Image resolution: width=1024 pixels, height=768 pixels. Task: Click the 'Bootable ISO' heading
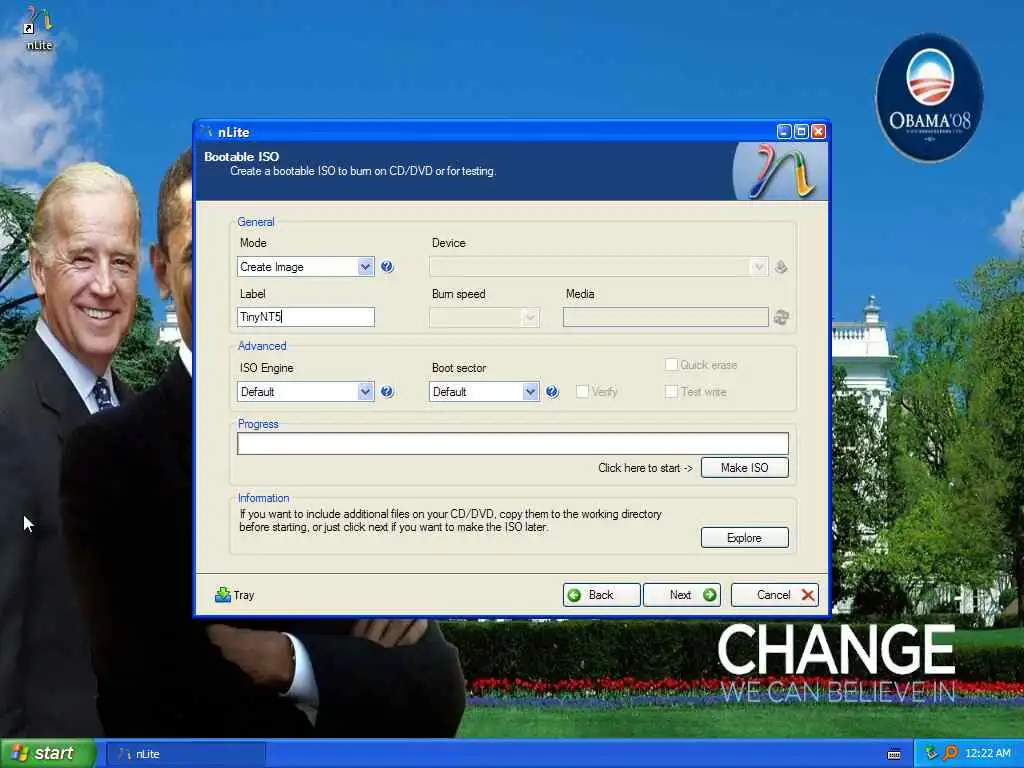(242, 157)
